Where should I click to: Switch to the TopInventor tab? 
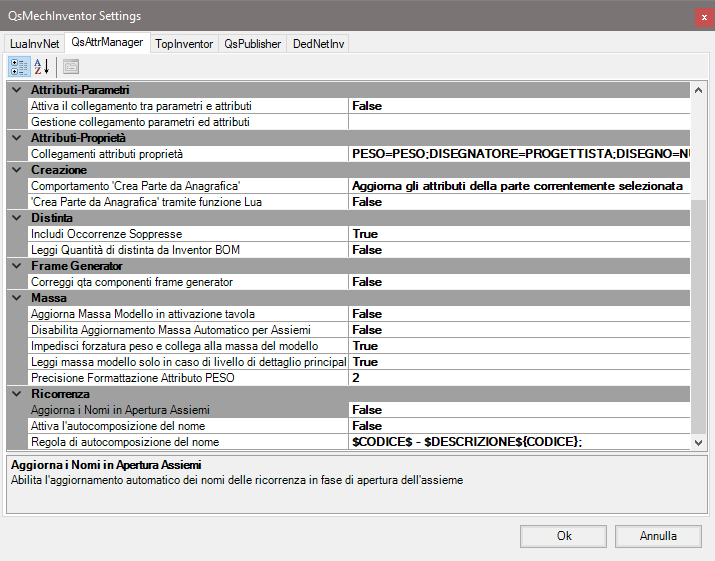[184, 44]
